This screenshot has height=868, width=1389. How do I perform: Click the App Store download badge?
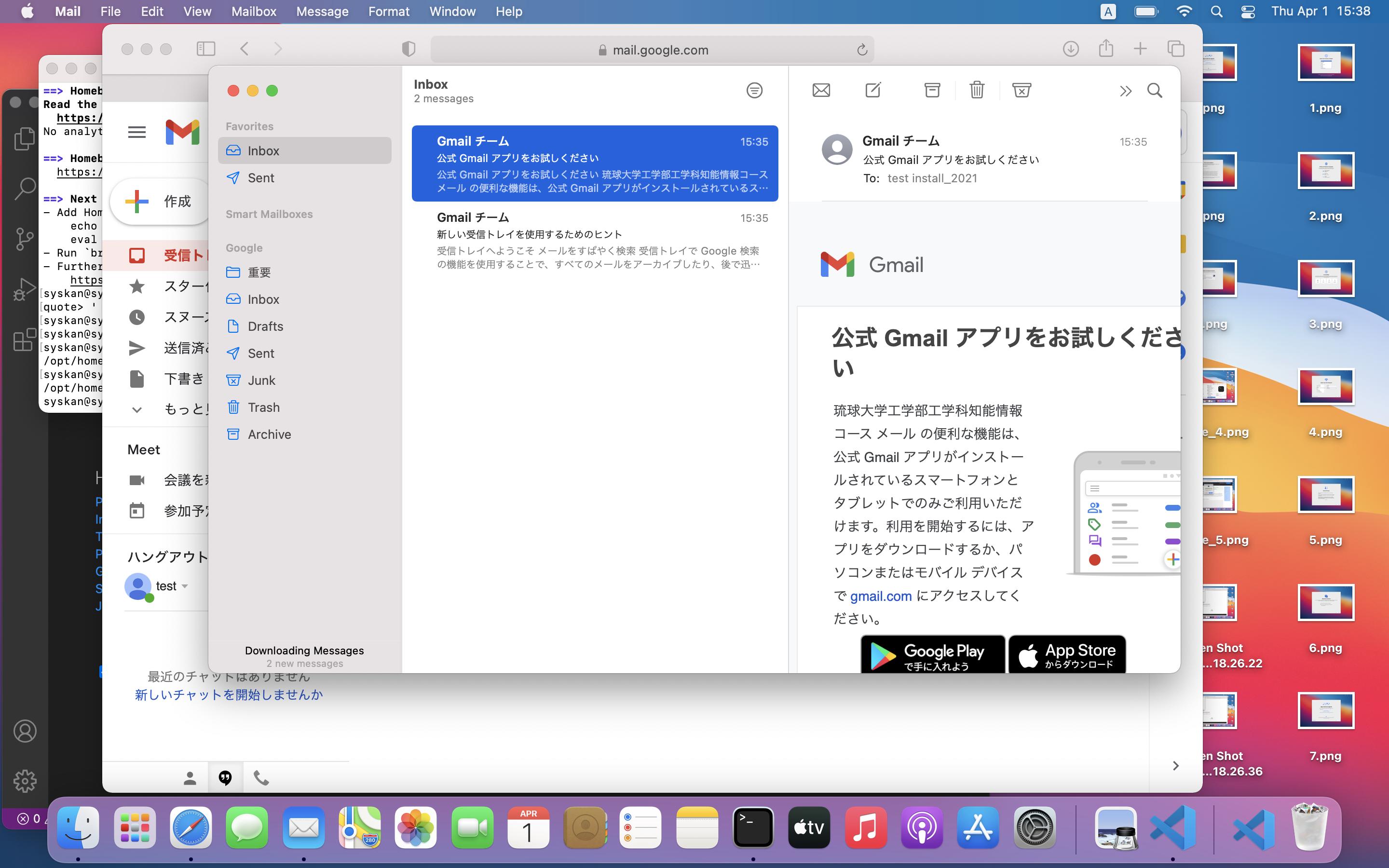(1067, 654)
